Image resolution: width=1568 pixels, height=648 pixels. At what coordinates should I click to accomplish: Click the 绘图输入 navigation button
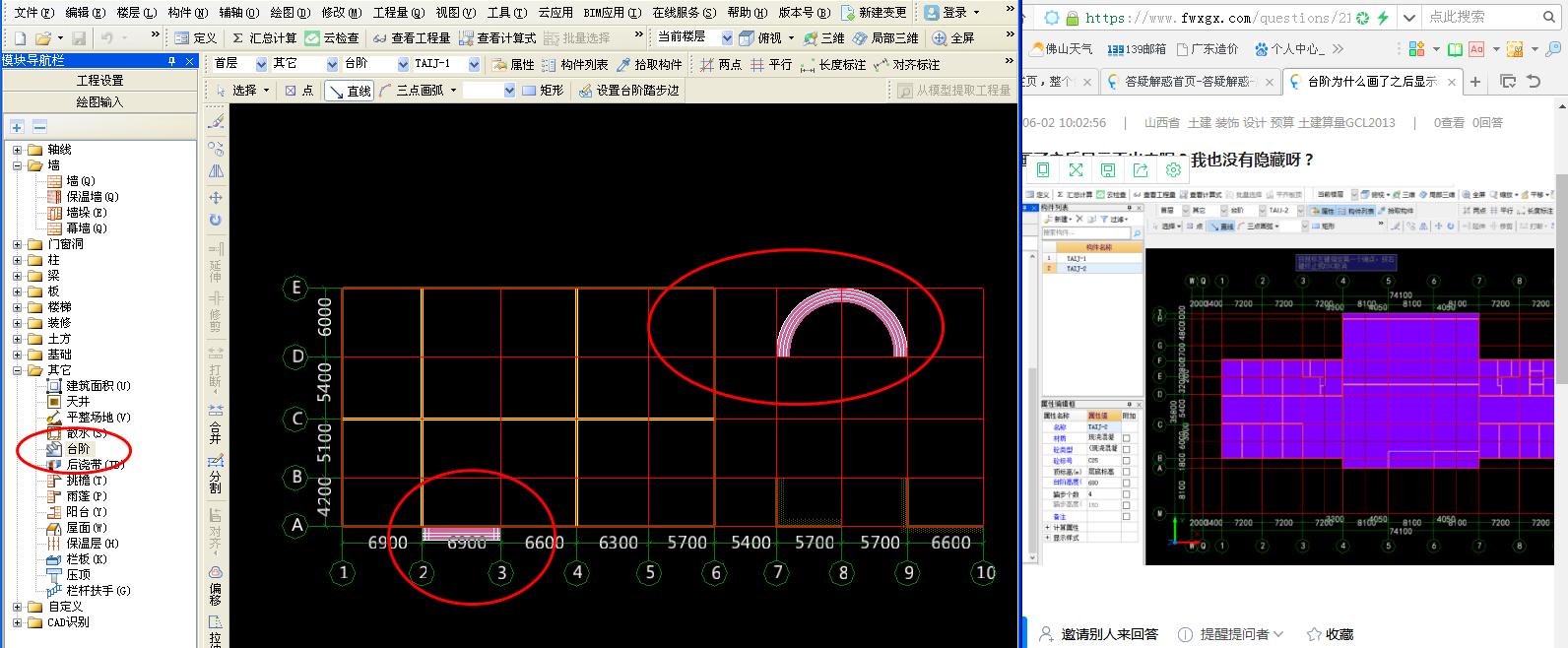(100, 101)
